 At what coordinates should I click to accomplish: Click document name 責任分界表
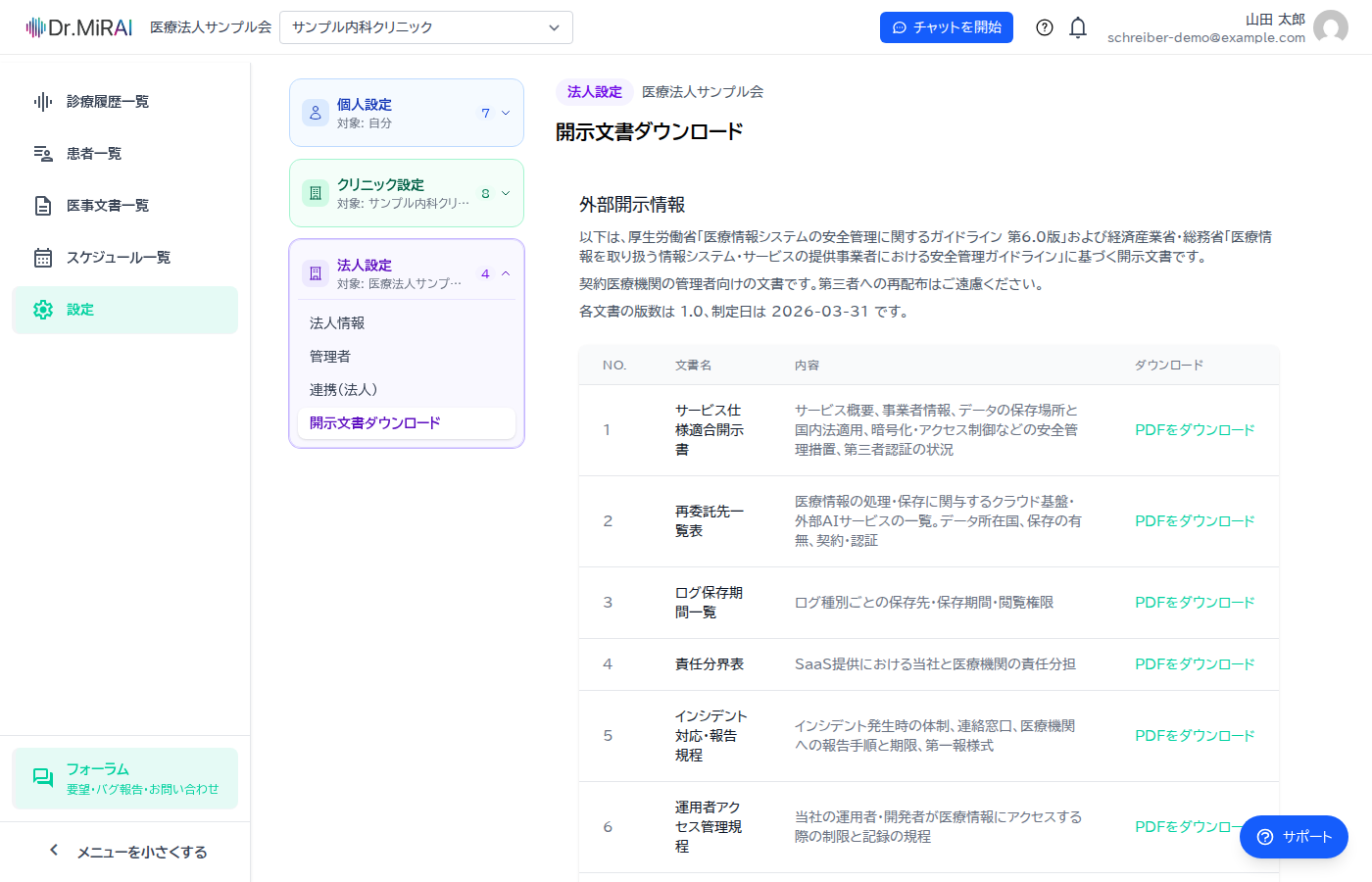pyautogui.click(x=710, y=664)
